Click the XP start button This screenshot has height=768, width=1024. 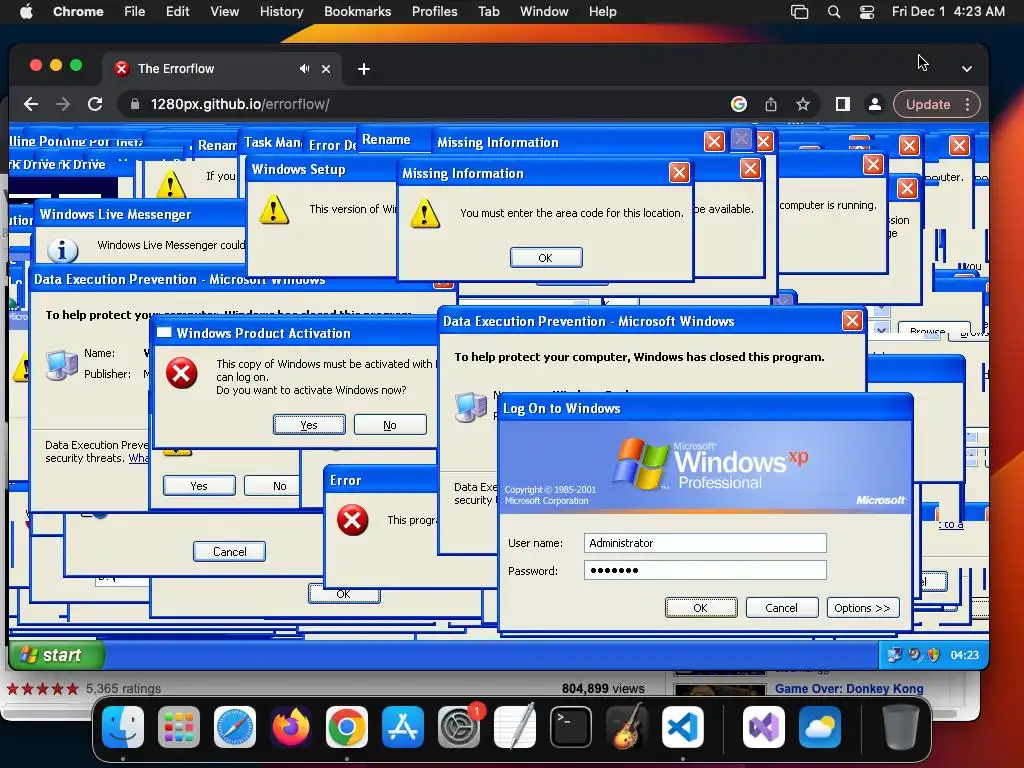pos(56,654)
